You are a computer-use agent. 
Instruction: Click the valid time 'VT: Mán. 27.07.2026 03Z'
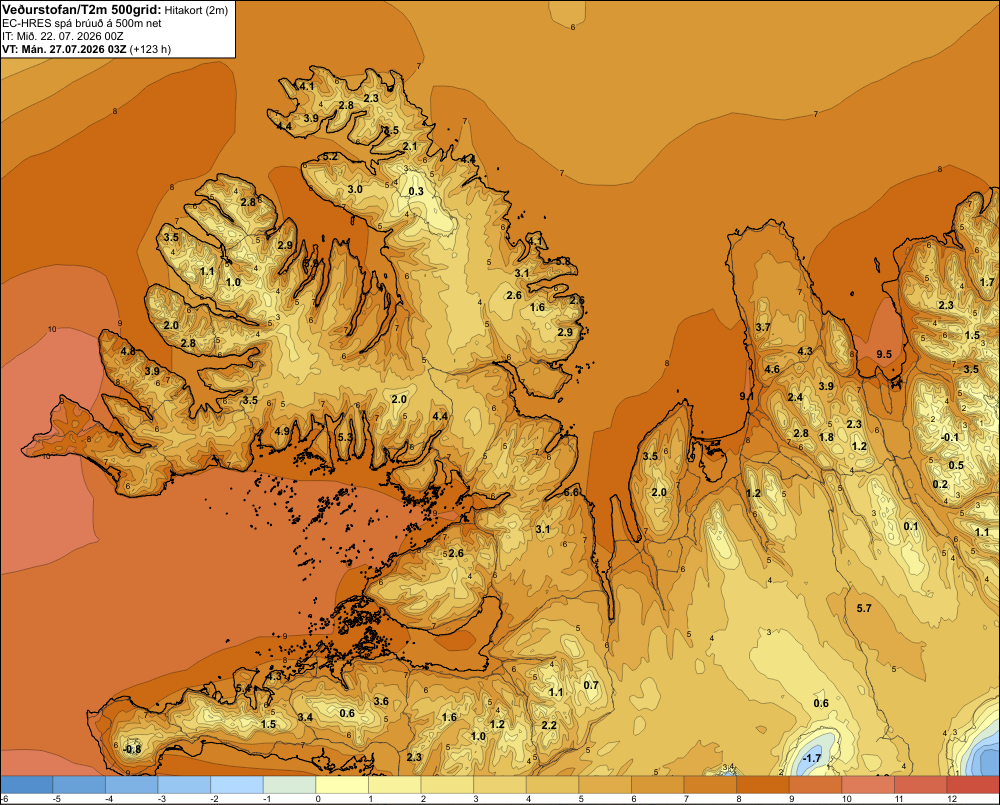coord(64,49)
